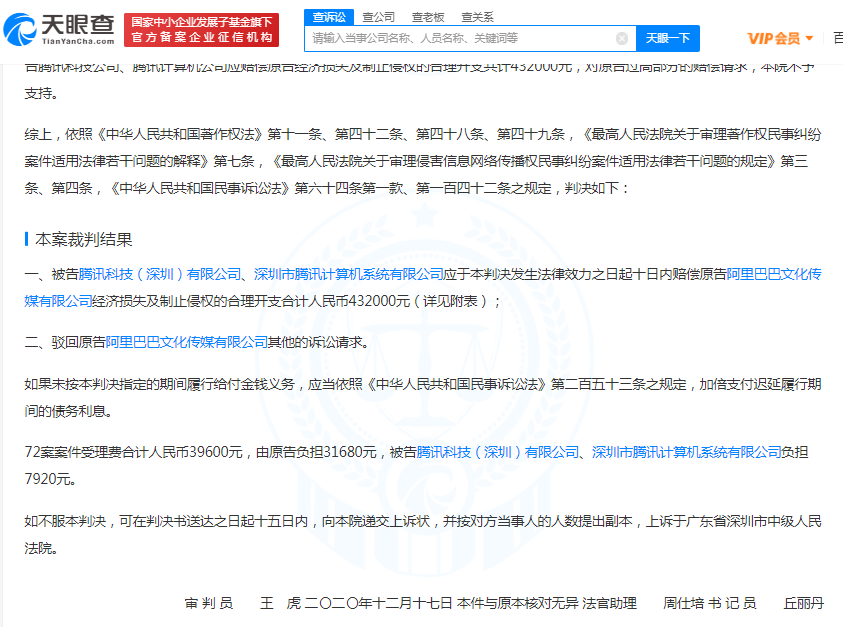The width and height of the screenshot is (843, 627).
Task: Click the 天眼一下 search button
Action: click(x=667, y=38)
